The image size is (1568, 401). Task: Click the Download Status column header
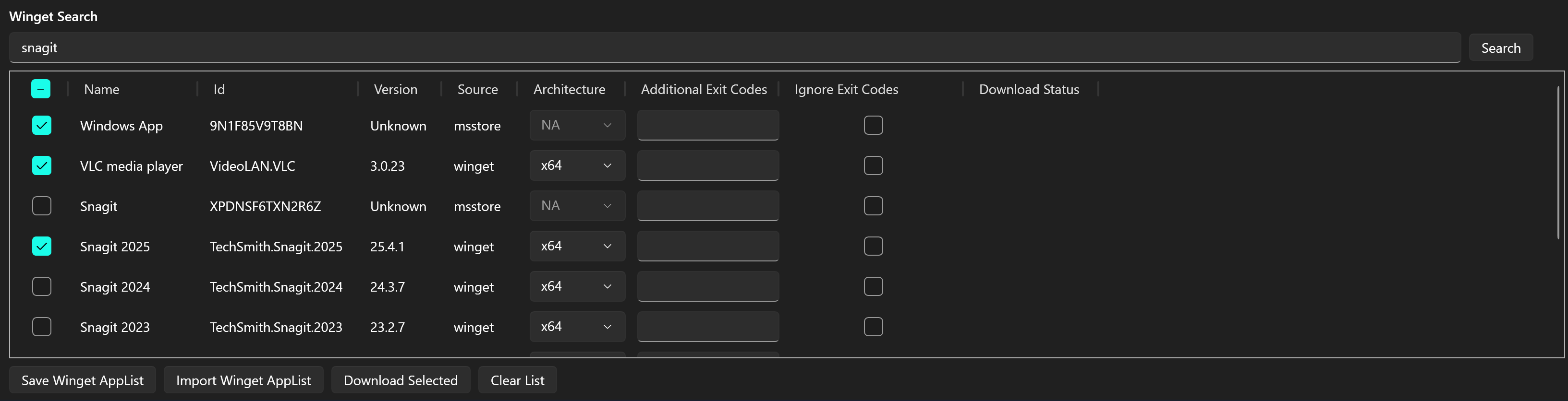pyautogui.click(x=1028, y=89)
